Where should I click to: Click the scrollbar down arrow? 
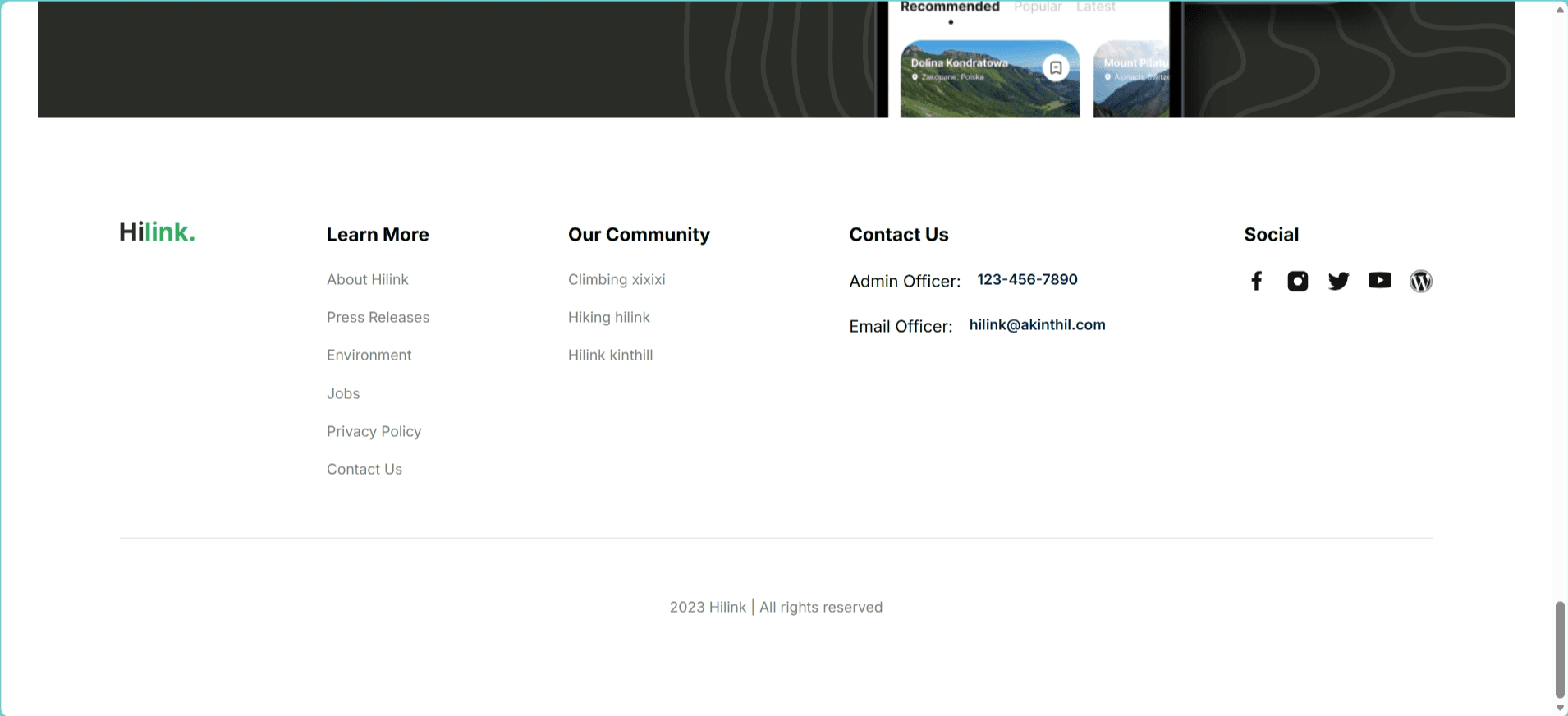click(x=1560, y=708)
